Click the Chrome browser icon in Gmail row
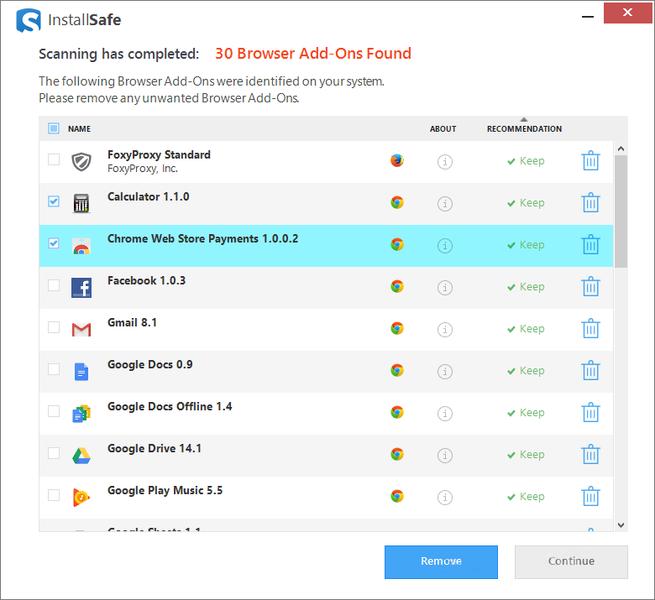 click(x=397, y=328)
